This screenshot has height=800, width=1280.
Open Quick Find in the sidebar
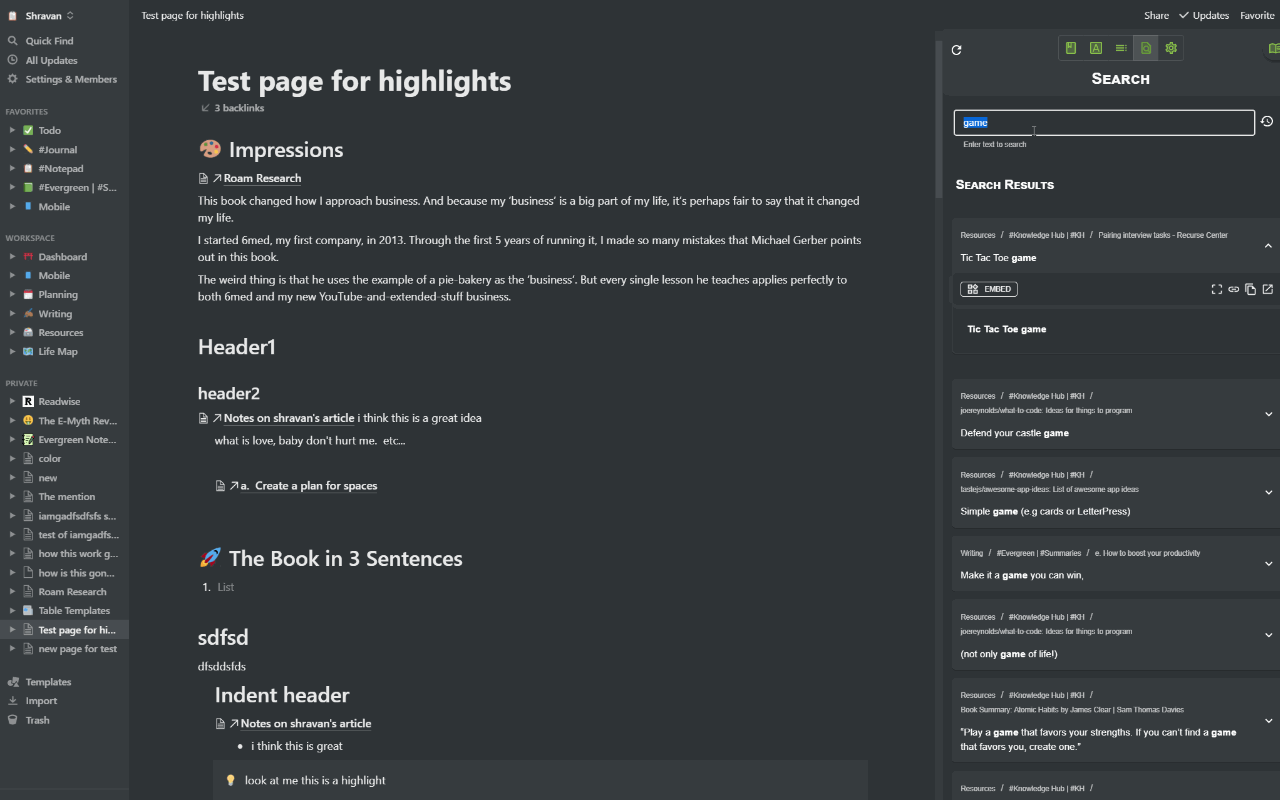click(50, 41)
